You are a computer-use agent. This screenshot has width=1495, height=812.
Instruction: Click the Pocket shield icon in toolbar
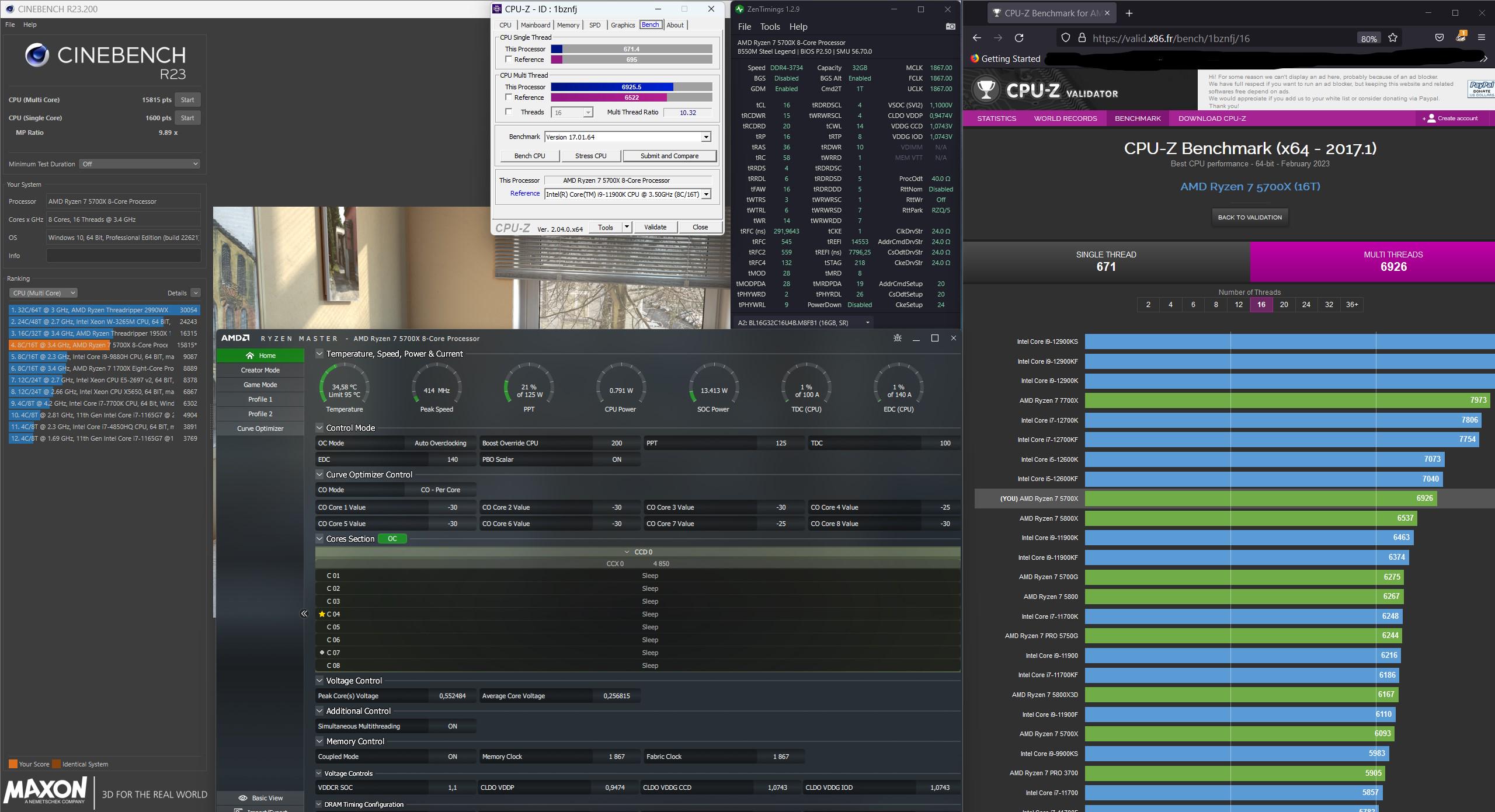coord(1440,38)
